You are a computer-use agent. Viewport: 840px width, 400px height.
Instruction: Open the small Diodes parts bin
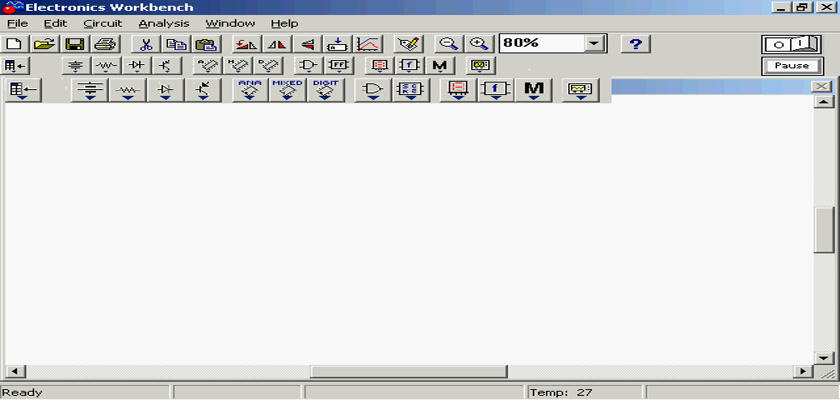coord(137,66)
